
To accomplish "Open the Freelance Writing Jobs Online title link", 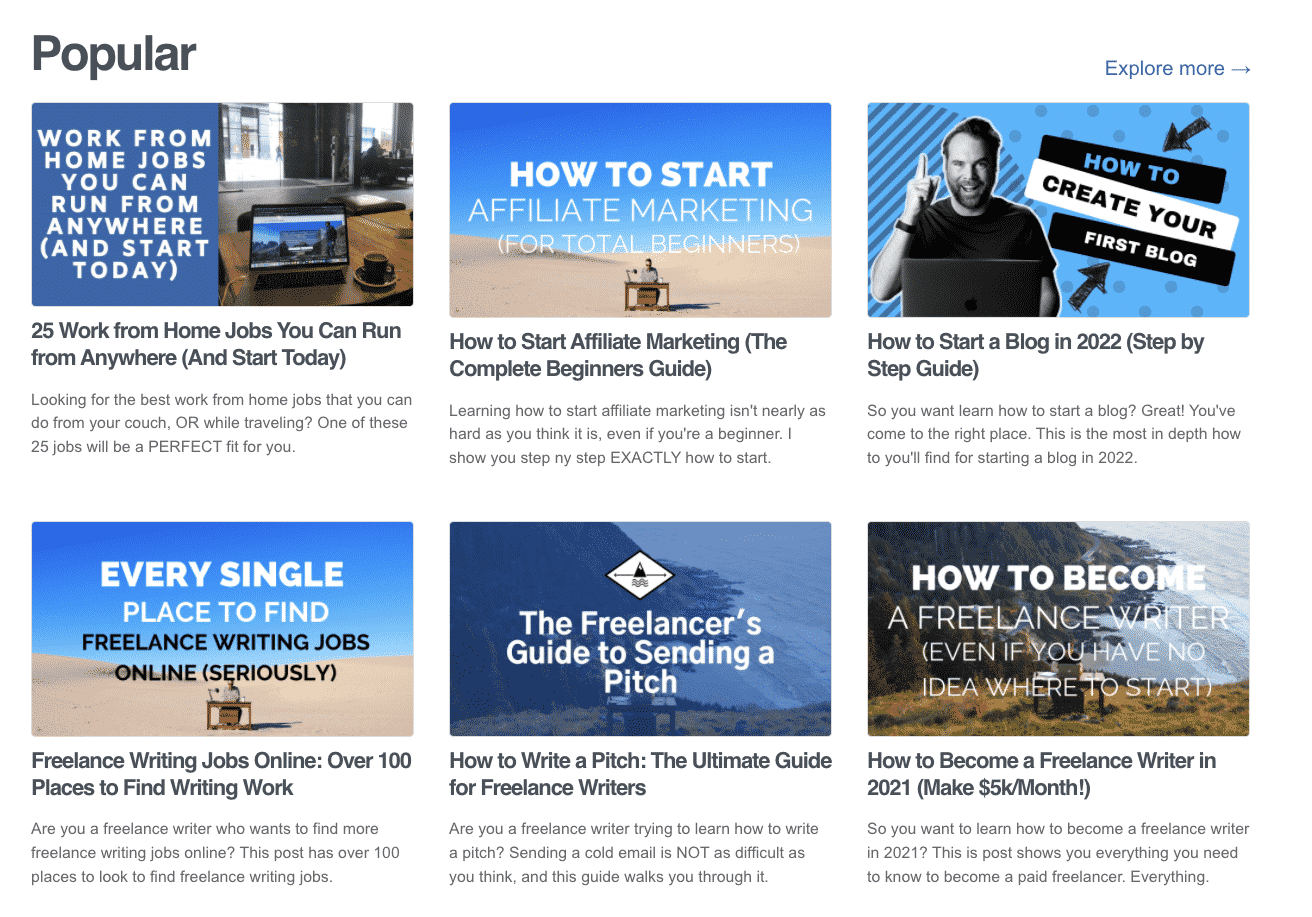I will tap(221, 774).
